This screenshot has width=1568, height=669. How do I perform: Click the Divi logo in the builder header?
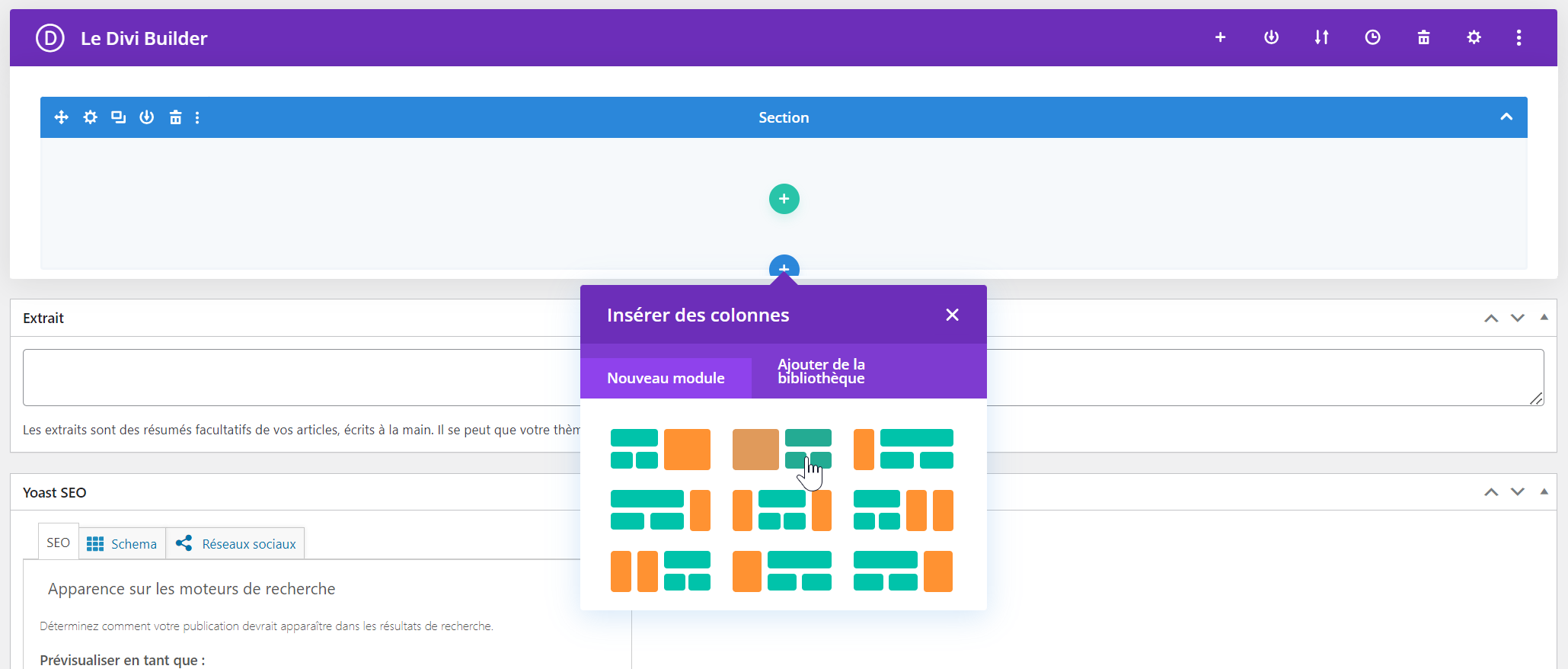[x=50, y=37]
